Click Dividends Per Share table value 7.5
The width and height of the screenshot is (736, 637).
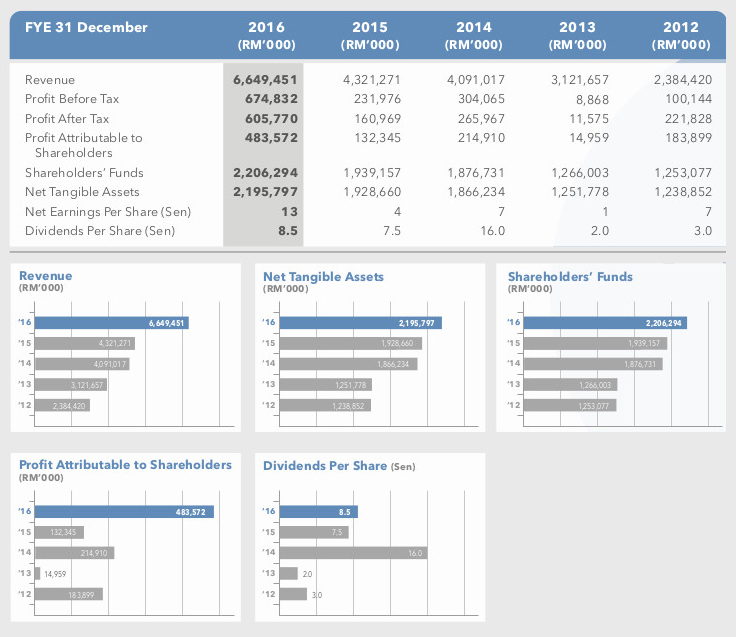(x=392, y=231)
